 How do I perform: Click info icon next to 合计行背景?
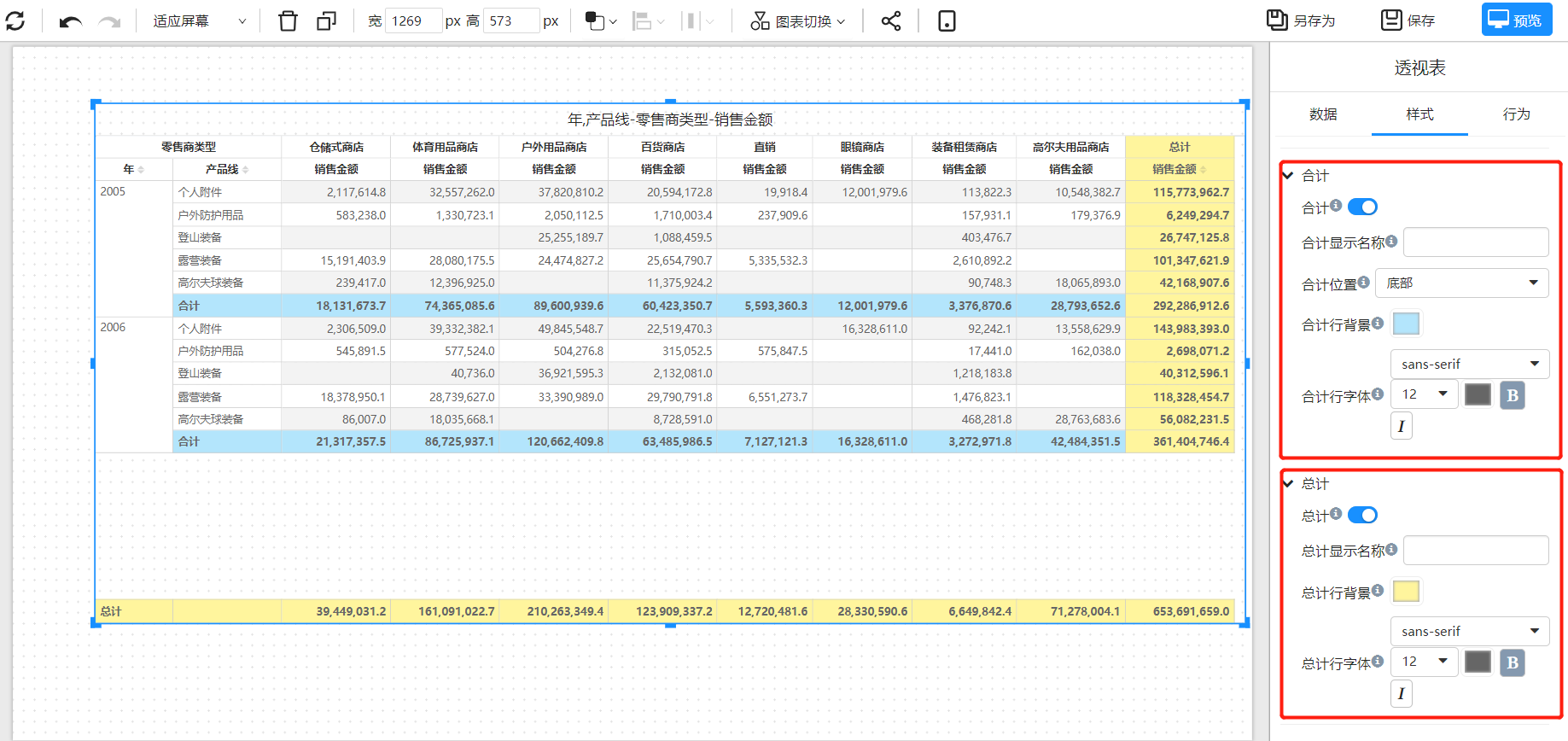(x=1378, y=323)
